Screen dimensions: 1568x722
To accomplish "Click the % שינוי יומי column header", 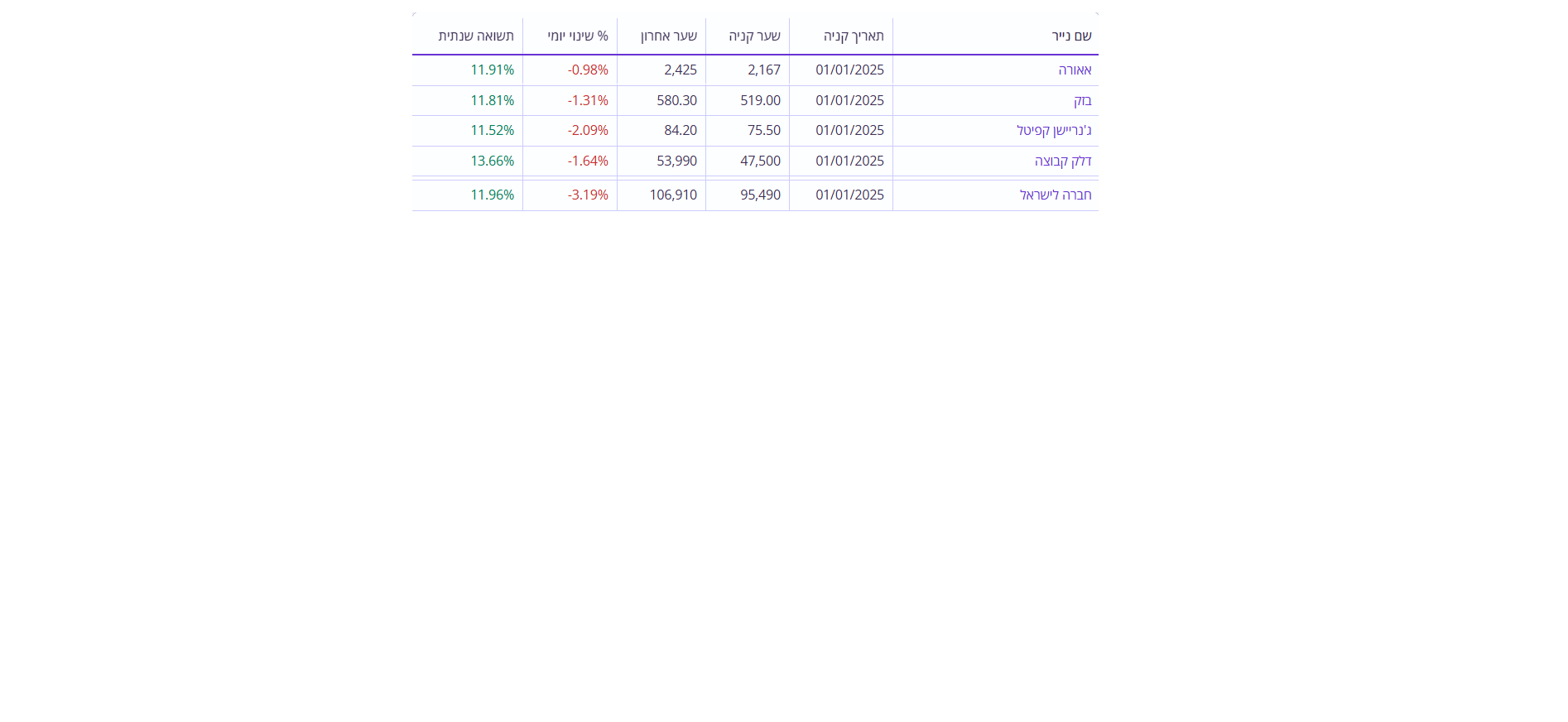I will coord(578,36).
